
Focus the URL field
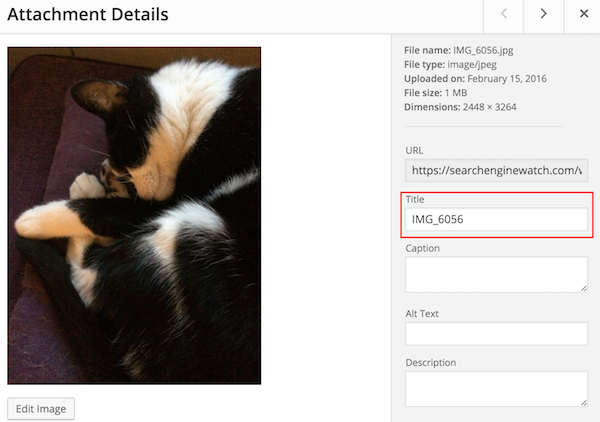(x=496, y=170)
